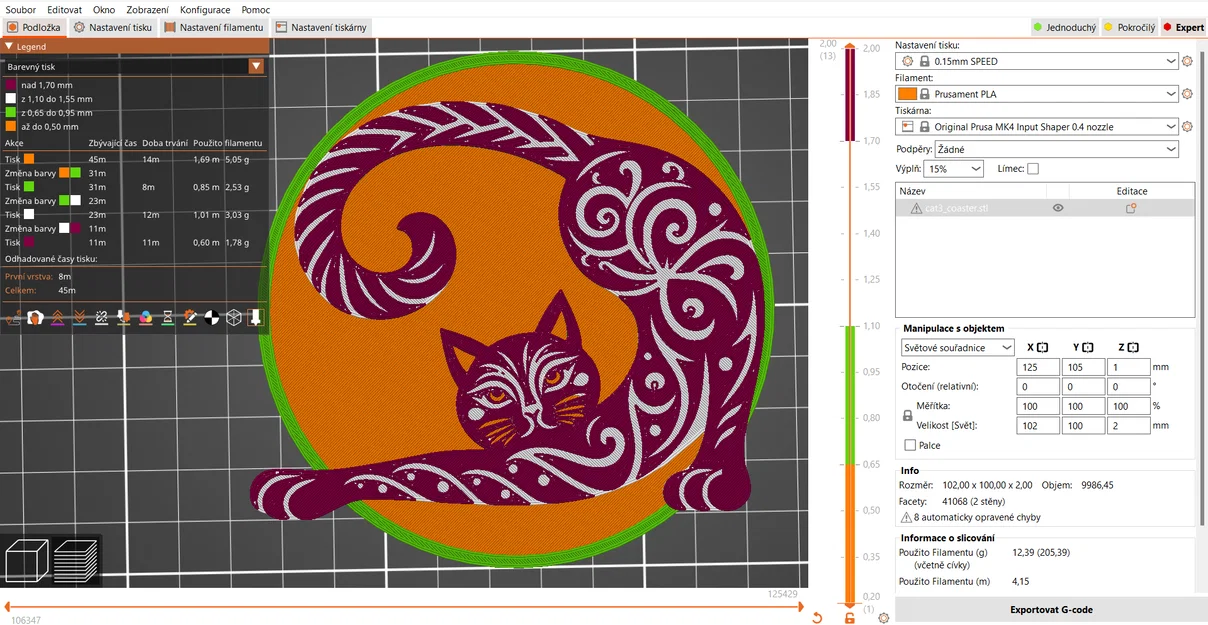Toggle travel moves icon in legend toolbar
1208x625 pixels.
click(x=13, y=317)
